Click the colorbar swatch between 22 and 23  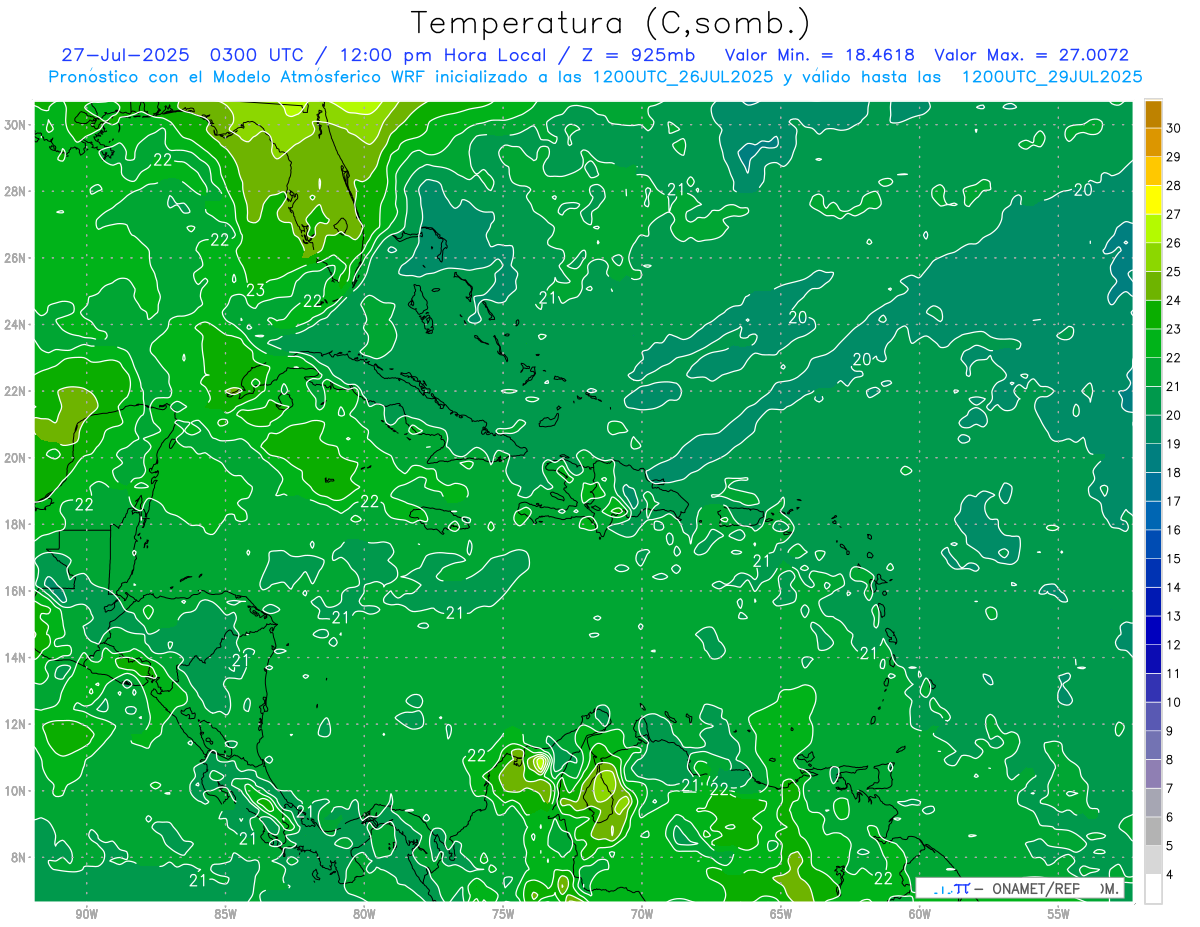pyautogui.click(x=1153, y=343)
